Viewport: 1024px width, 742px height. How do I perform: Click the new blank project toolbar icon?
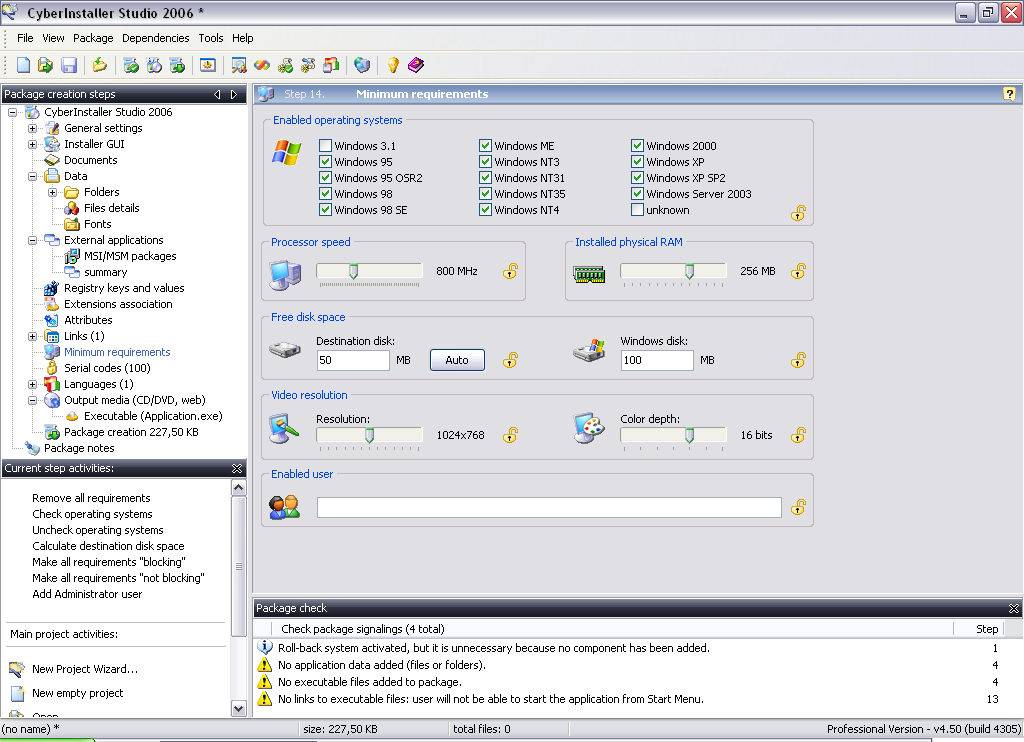[24, 65]
